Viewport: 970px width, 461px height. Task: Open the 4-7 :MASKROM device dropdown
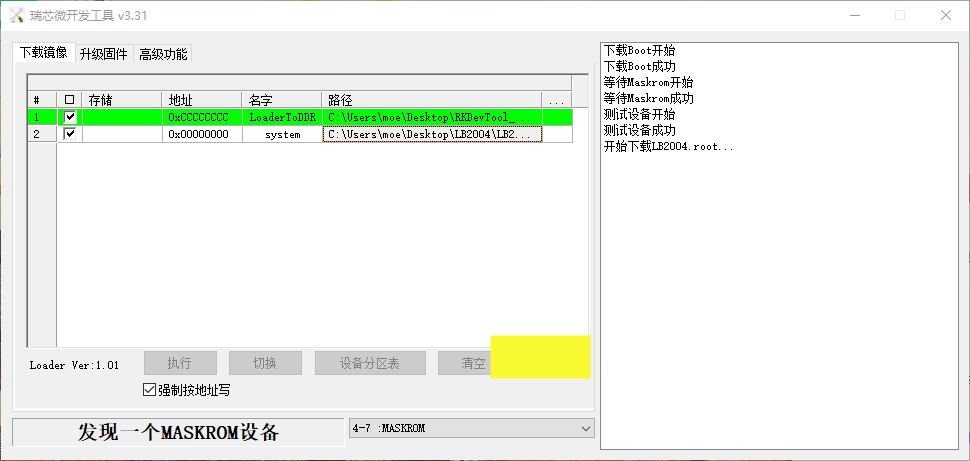[x=471, y=428]
